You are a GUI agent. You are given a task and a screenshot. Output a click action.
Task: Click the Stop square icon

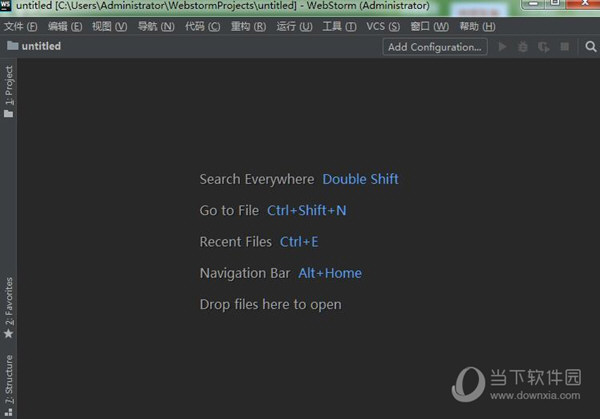click(x=564, y=47)
